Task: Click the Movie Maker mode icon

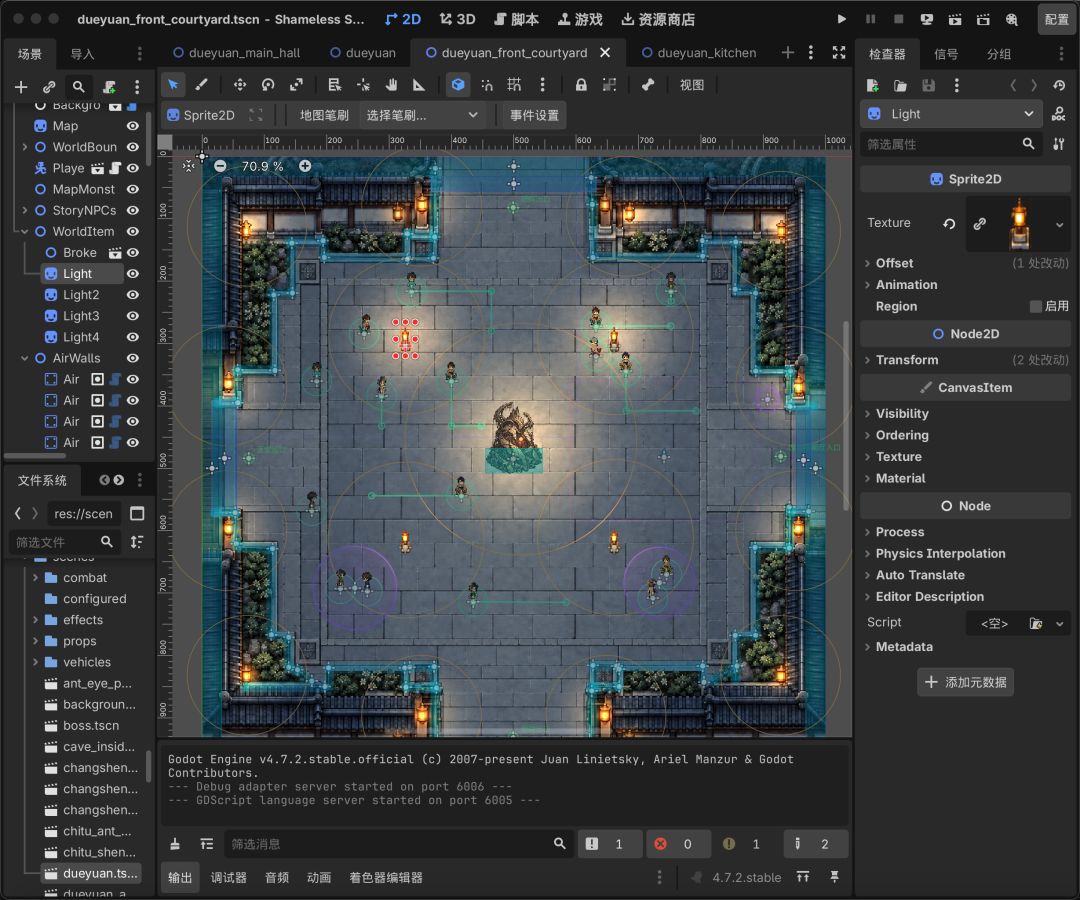Action: (1011, 19)
